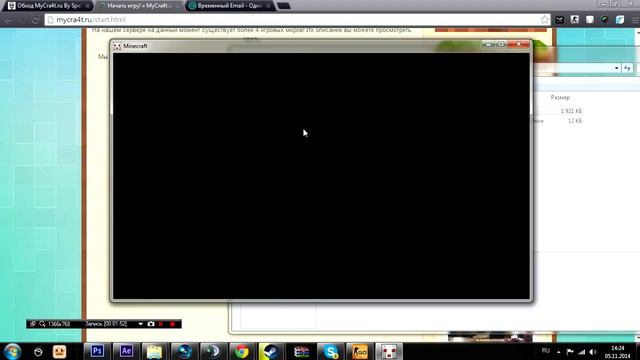Close the Временный Email tab
The image size is (640, 360).
tap(268, 6)
